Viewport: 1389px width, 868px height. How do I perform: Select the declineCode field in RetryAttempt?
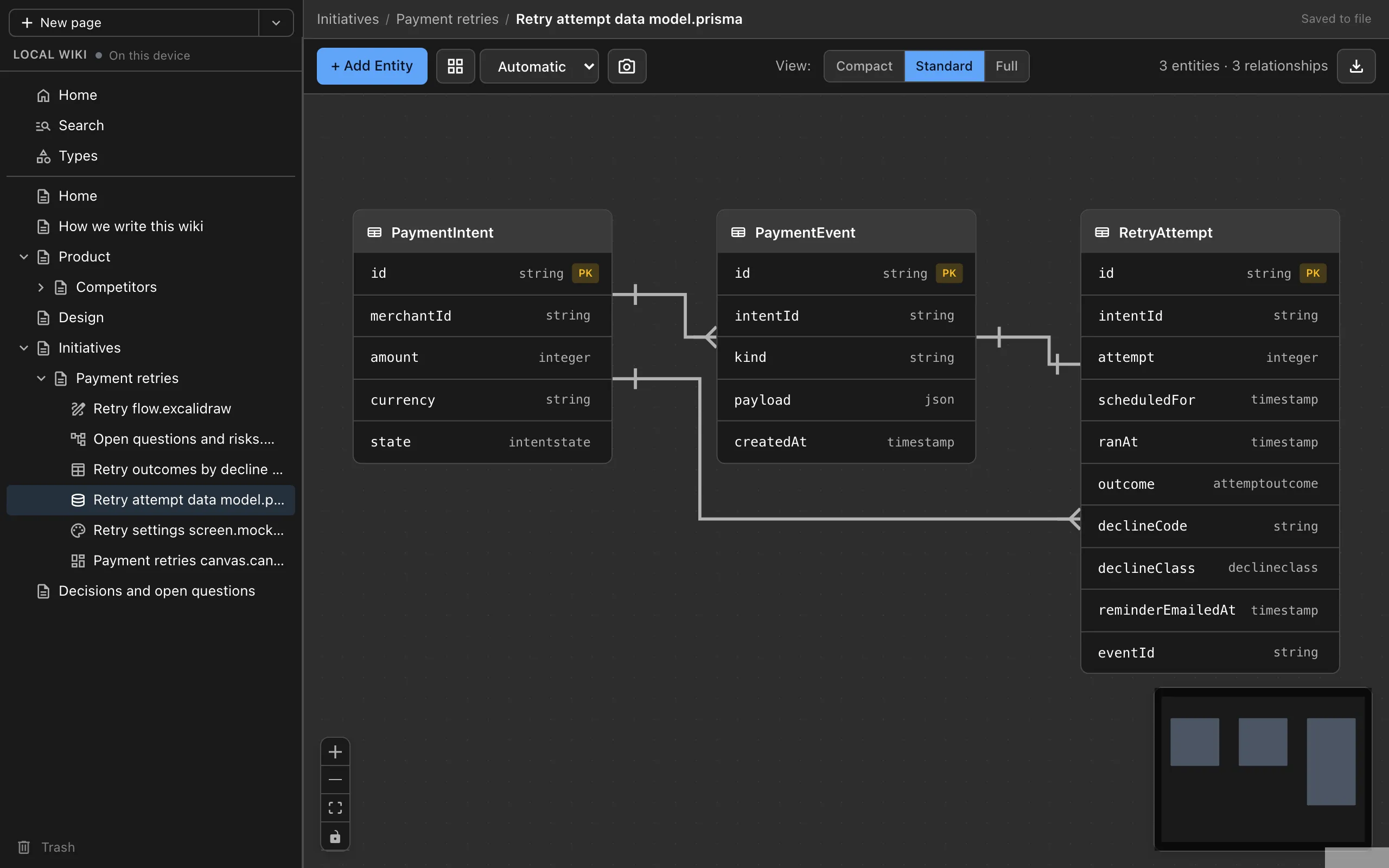tap(1209, 526)
